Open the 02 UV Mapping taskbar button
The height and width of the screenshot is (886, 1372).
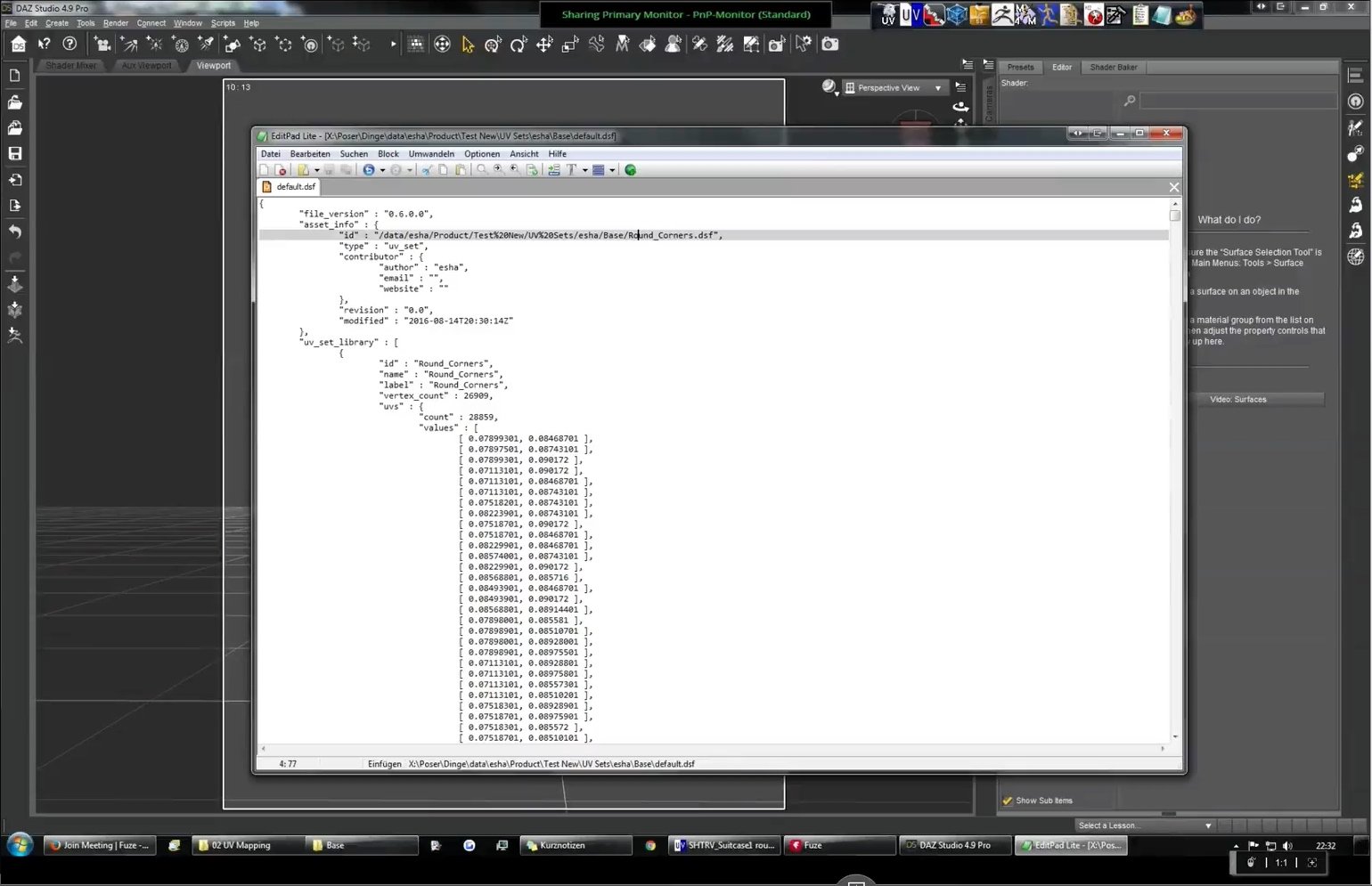pyautogui.click(x=248, y=845)
